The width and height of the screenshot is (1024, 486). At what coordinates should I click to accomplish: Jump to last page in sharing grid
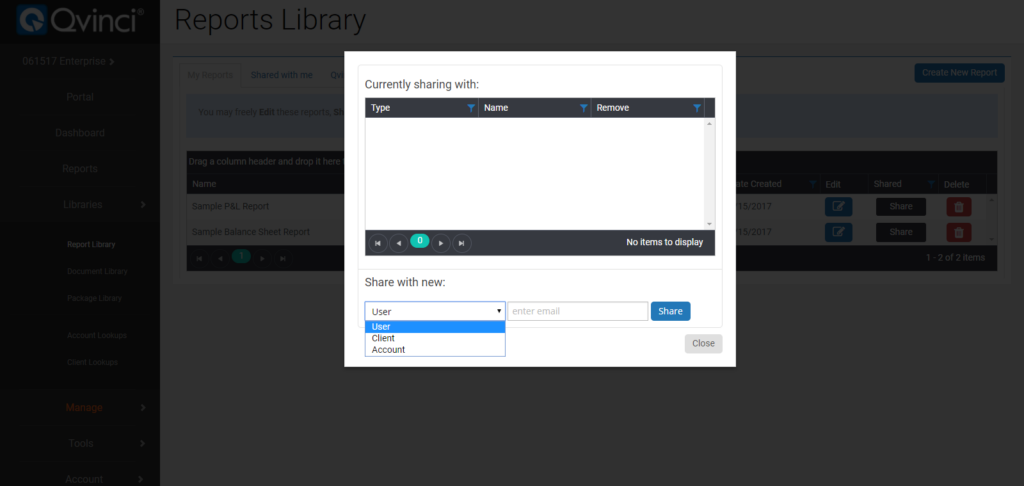click(461, 243)
